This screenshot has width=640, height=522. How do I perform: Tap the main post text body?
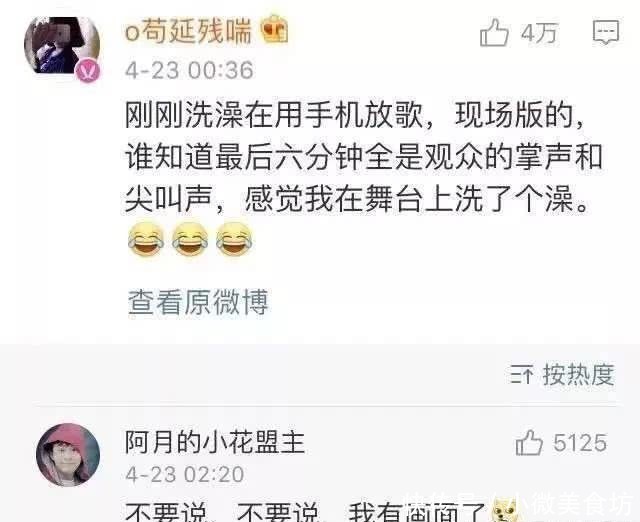364,159
